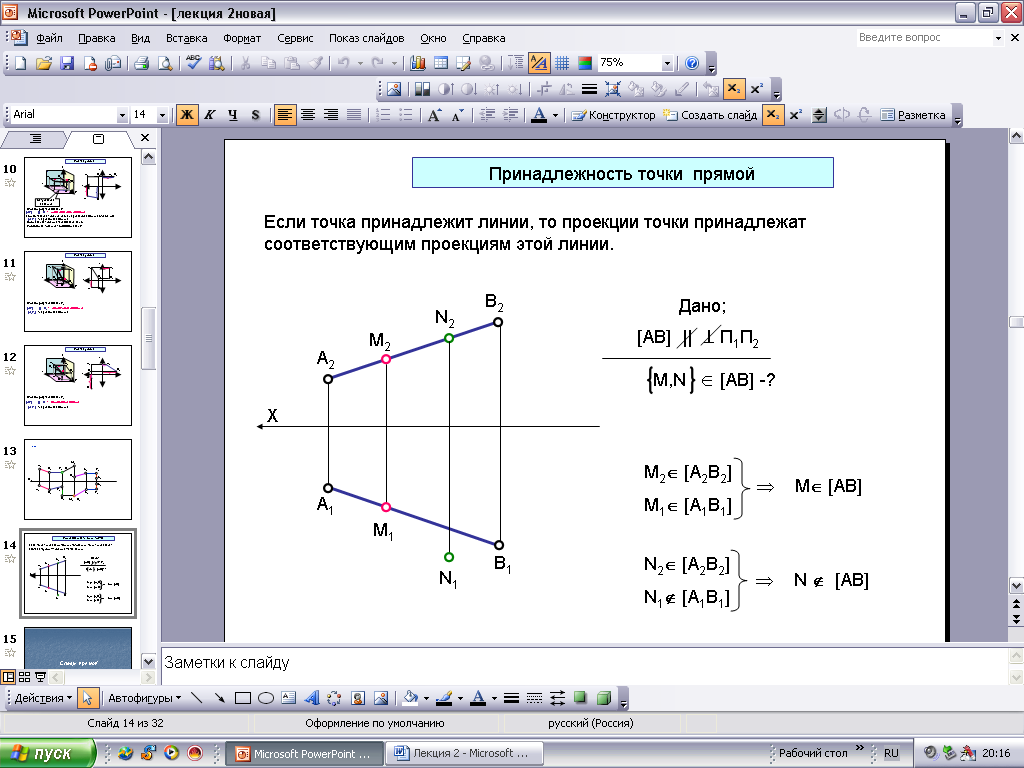This screenshot has width=1024, height=768.
Task: Run the ABC spelling check
Action: [193, 63]
